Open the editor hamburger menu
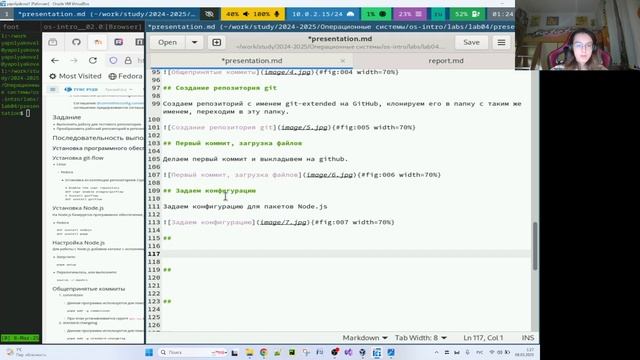 point(501,42)
